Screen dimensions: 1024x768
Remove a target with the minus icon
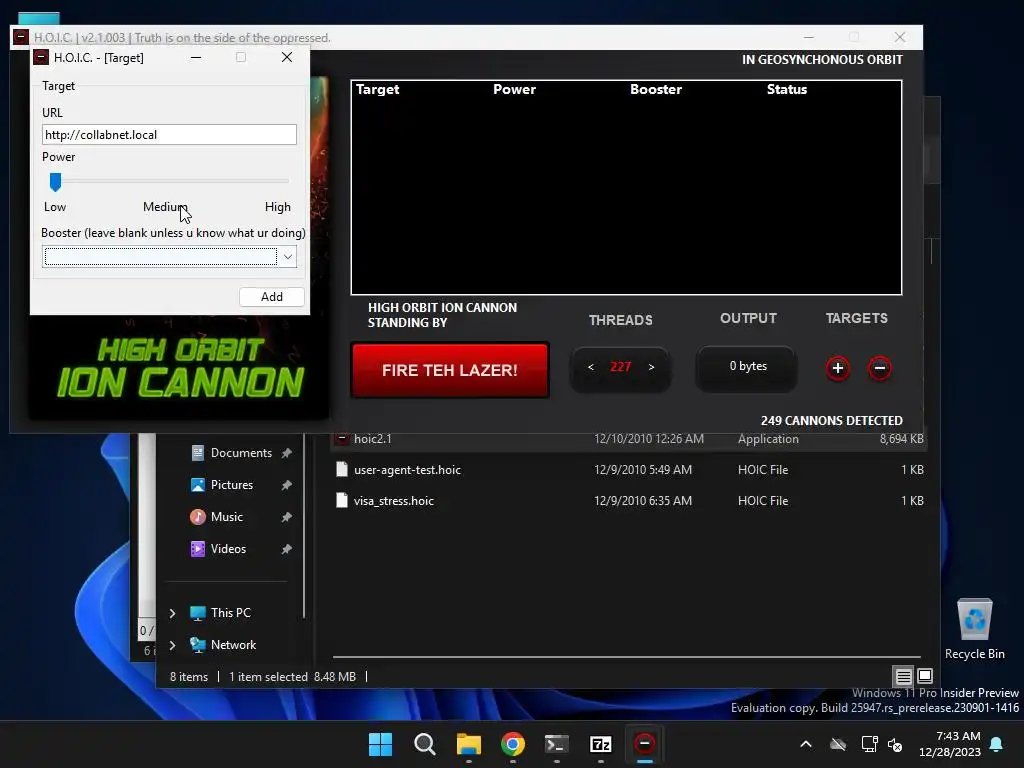(x=880, y=368)
